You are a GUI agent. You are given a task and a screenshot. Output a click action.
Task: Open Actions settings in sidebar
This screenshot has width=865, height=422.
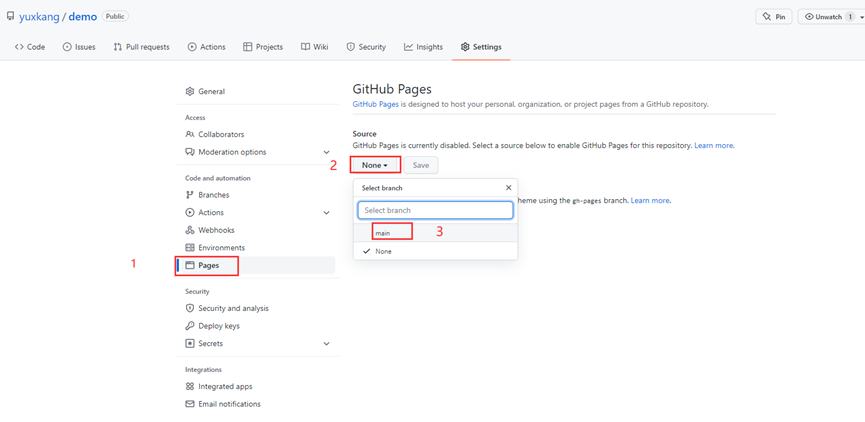211,213
